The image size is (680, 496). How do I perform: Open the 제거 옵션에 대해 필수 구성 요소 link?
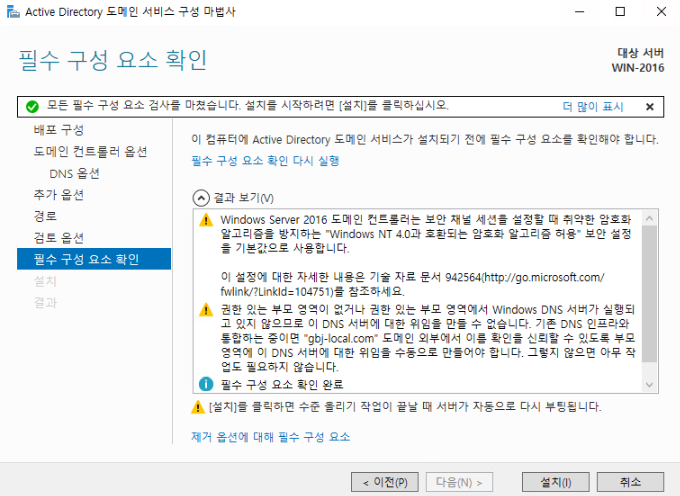pyautogui.click(x=271, y=437)
